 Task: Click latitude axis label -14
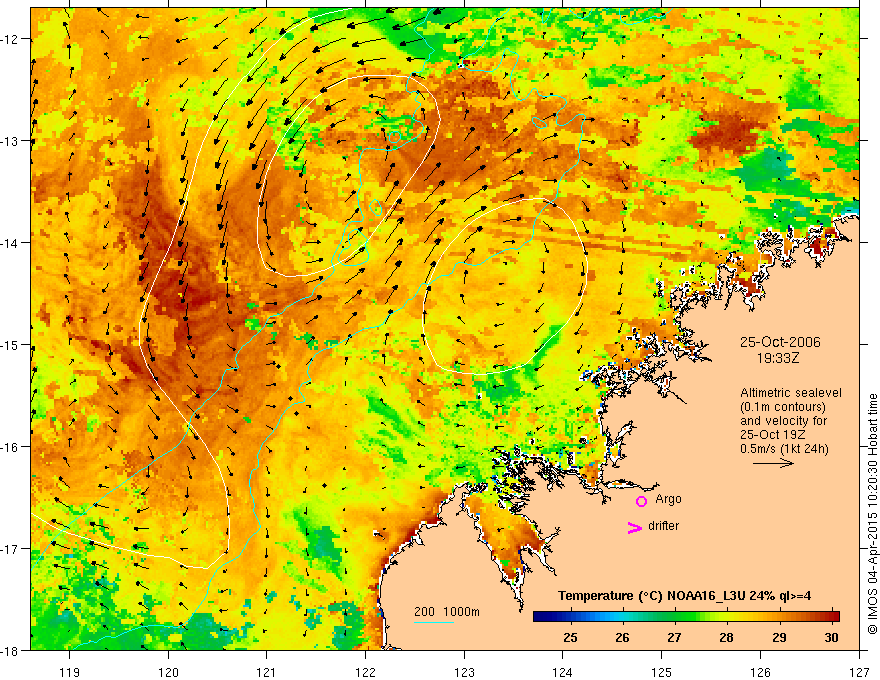(10, 243)
